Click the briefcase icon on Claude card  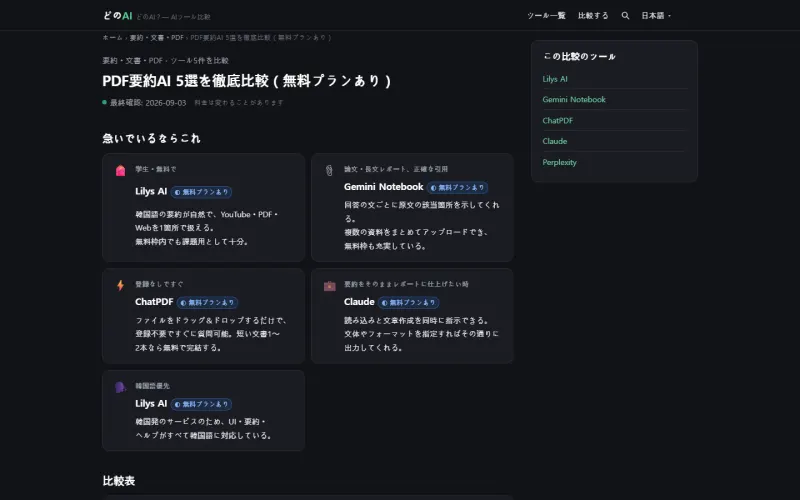coord(330,286)
